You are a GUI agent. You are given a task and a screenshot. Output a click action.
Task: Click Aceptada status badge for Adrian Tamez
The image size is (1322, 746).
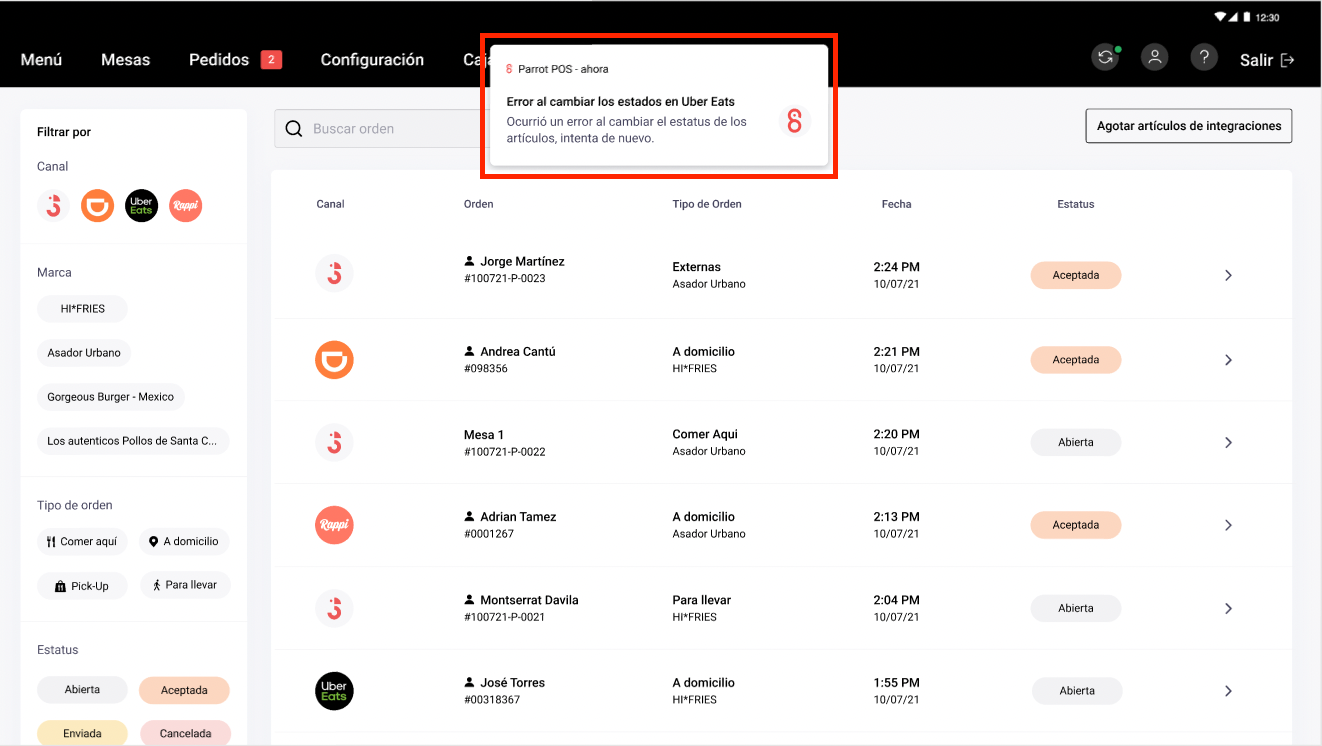tap(1076, 525)
